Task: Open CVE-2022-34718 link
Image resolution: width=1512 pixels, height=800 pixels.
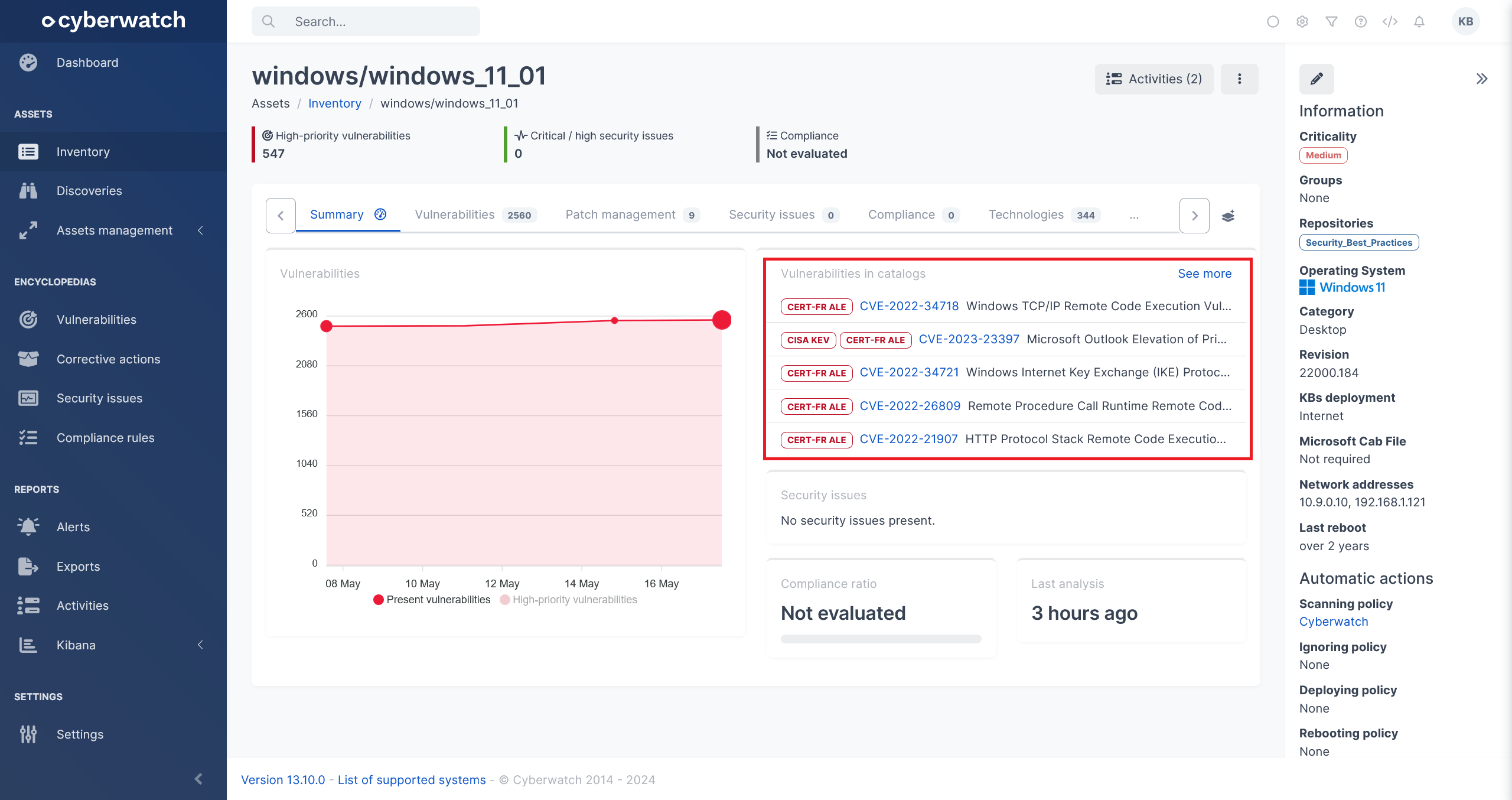Action: 909,306
